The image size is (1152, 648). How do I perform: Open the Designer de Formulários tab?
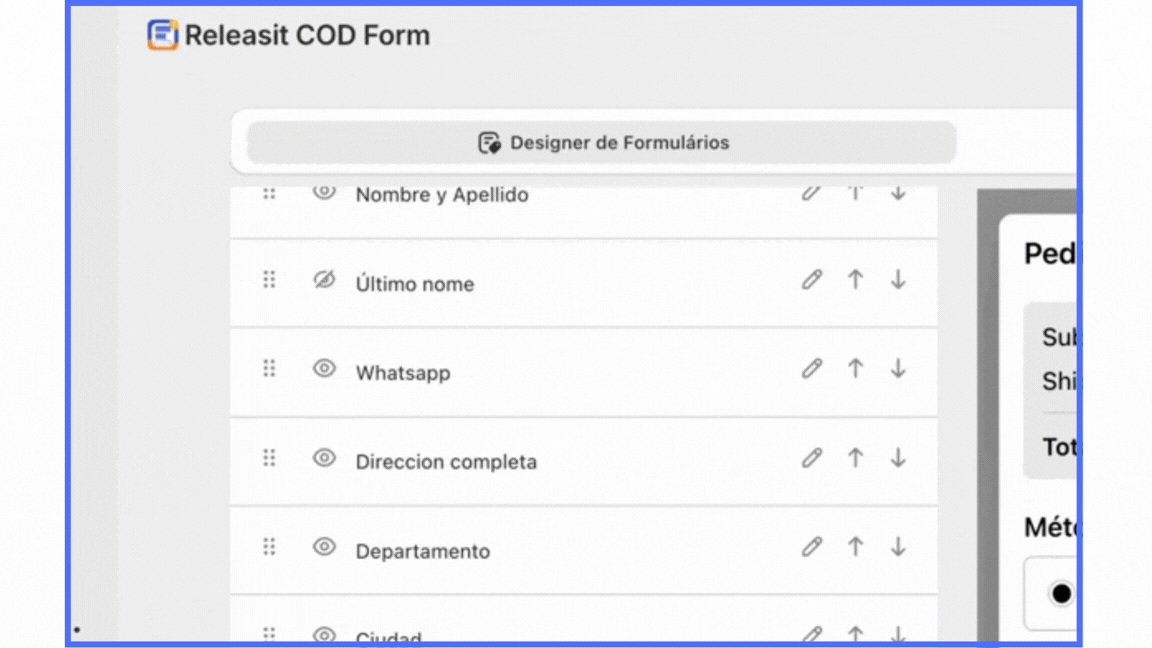point(602,143)
